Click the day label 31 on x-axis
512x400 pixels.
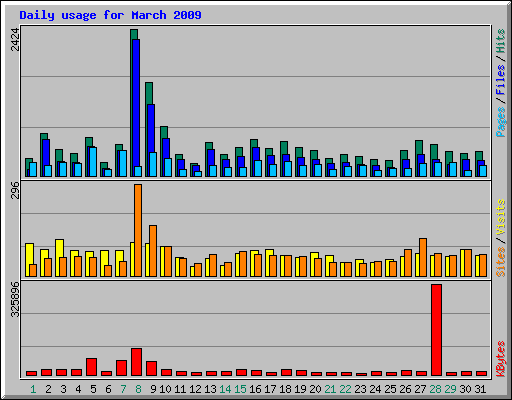coord(480,389)
